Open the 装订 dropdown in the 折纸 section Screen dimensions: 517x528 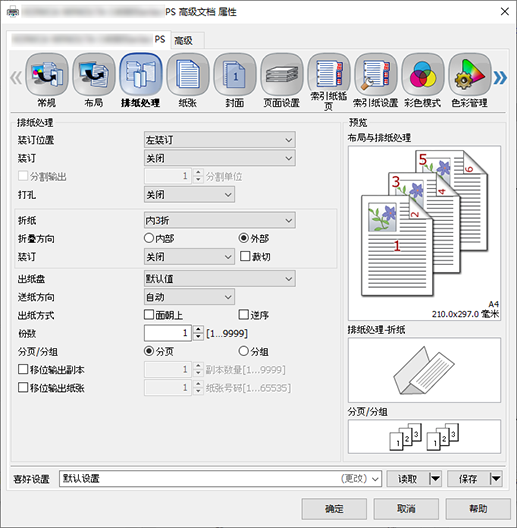(x=189, y=257)
